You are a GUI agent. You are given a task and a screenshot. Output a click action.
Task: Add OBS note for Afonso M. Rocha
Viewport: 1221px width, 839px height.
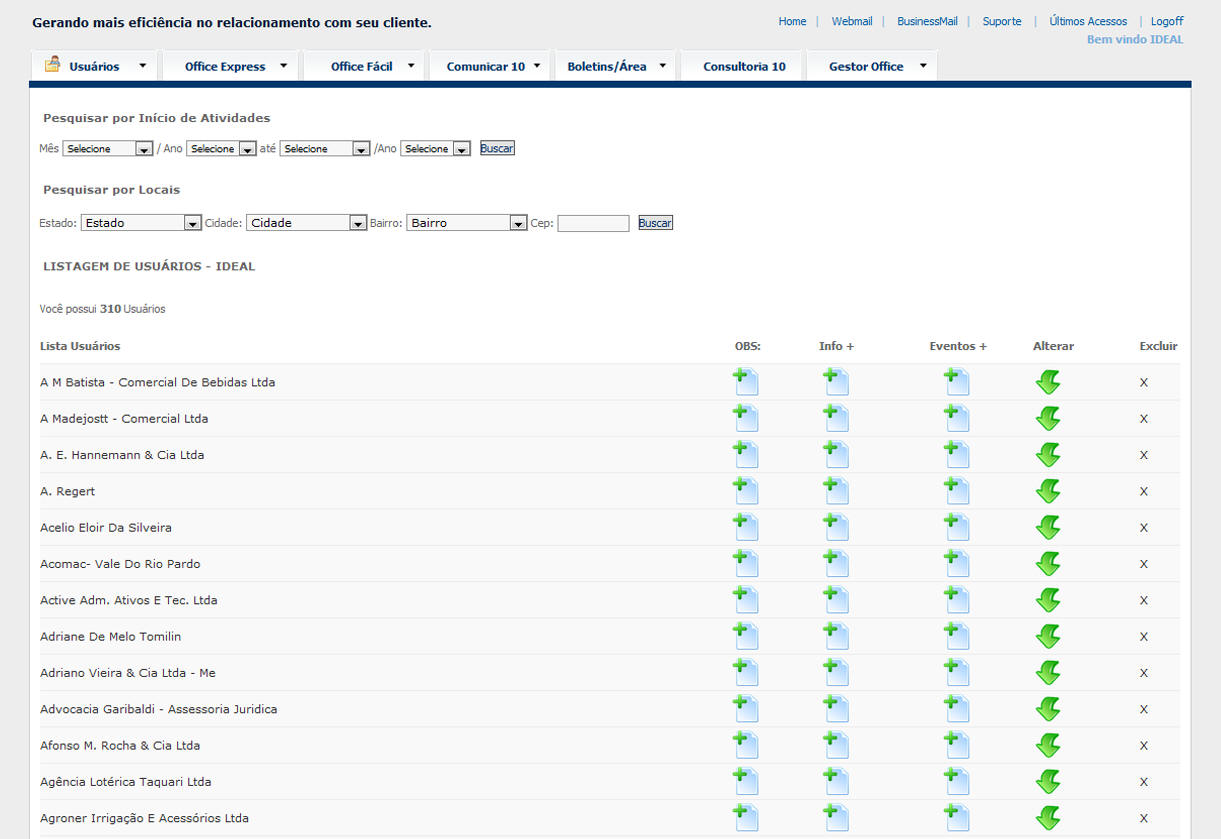click(746, 745)
